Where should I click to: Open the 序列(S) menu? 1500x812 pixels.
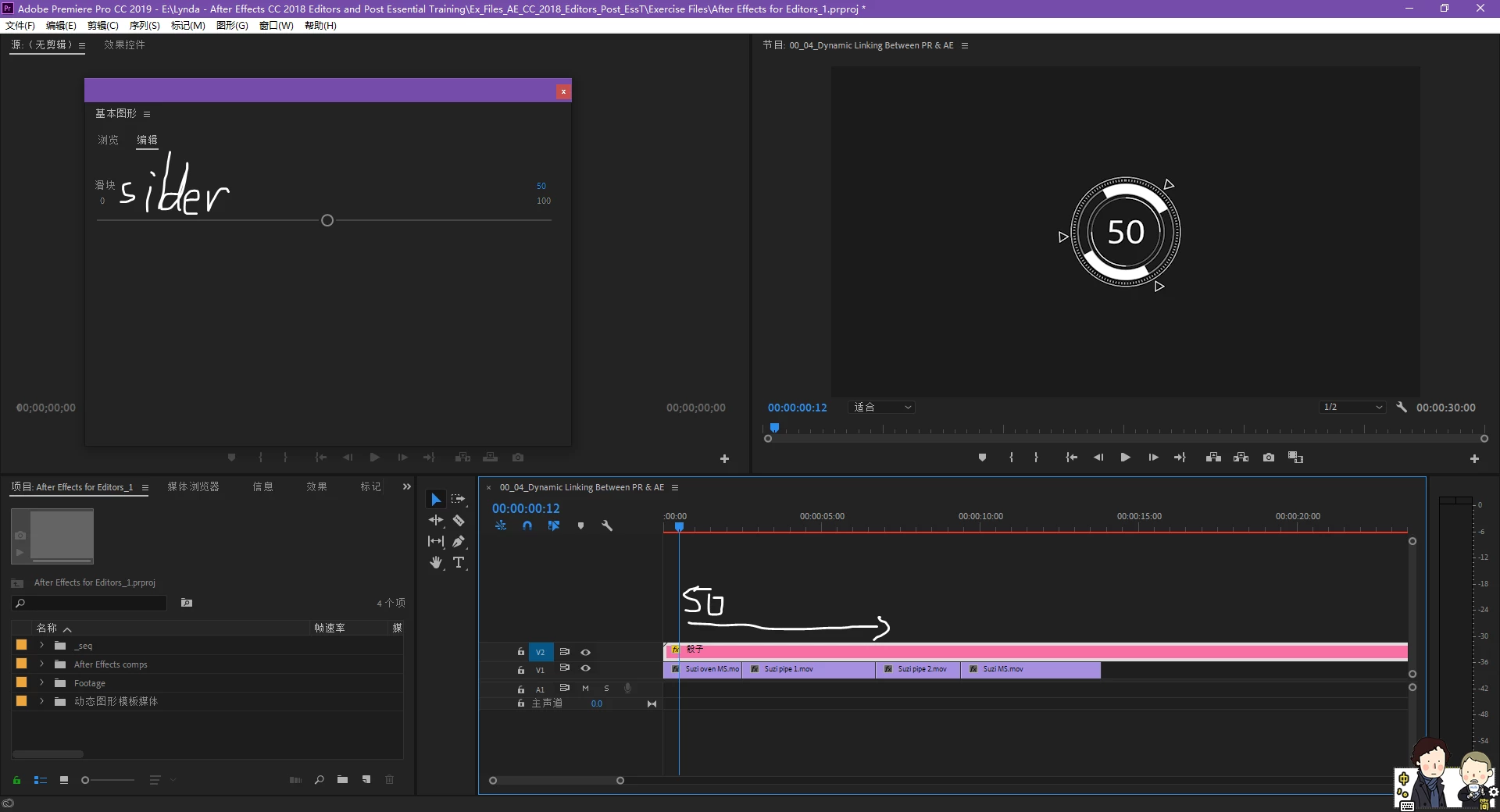[145, 26]
